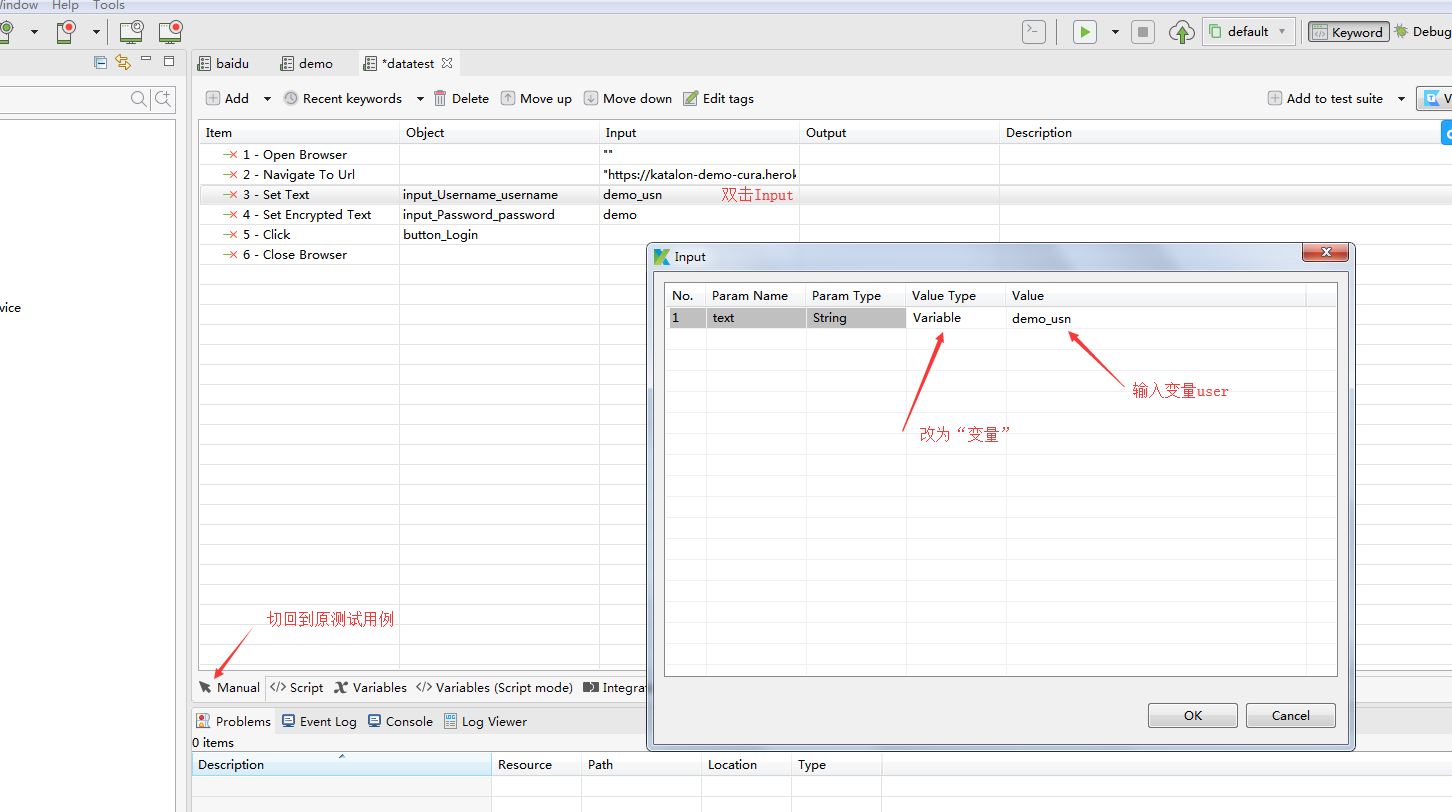Click the katalon-demo-cura URL input cell
Screen dimensions: 1452x812
point(699,174)
